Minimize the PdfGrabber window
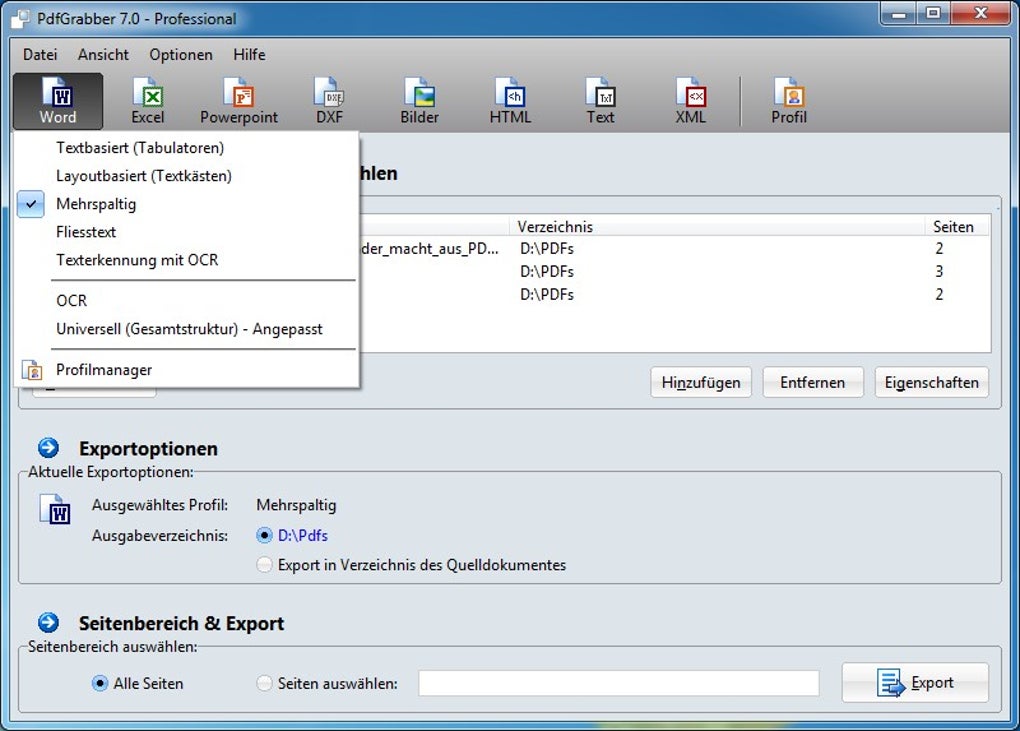1020x731 pixels. (x=899, y=14)
